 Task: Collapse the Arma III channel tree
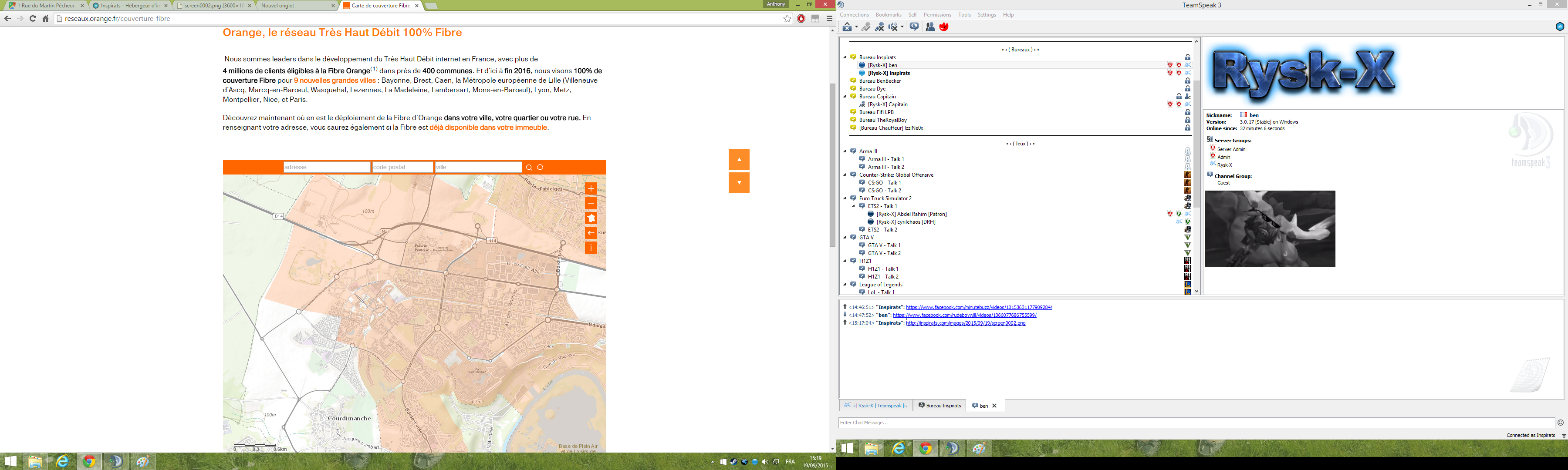845,151
